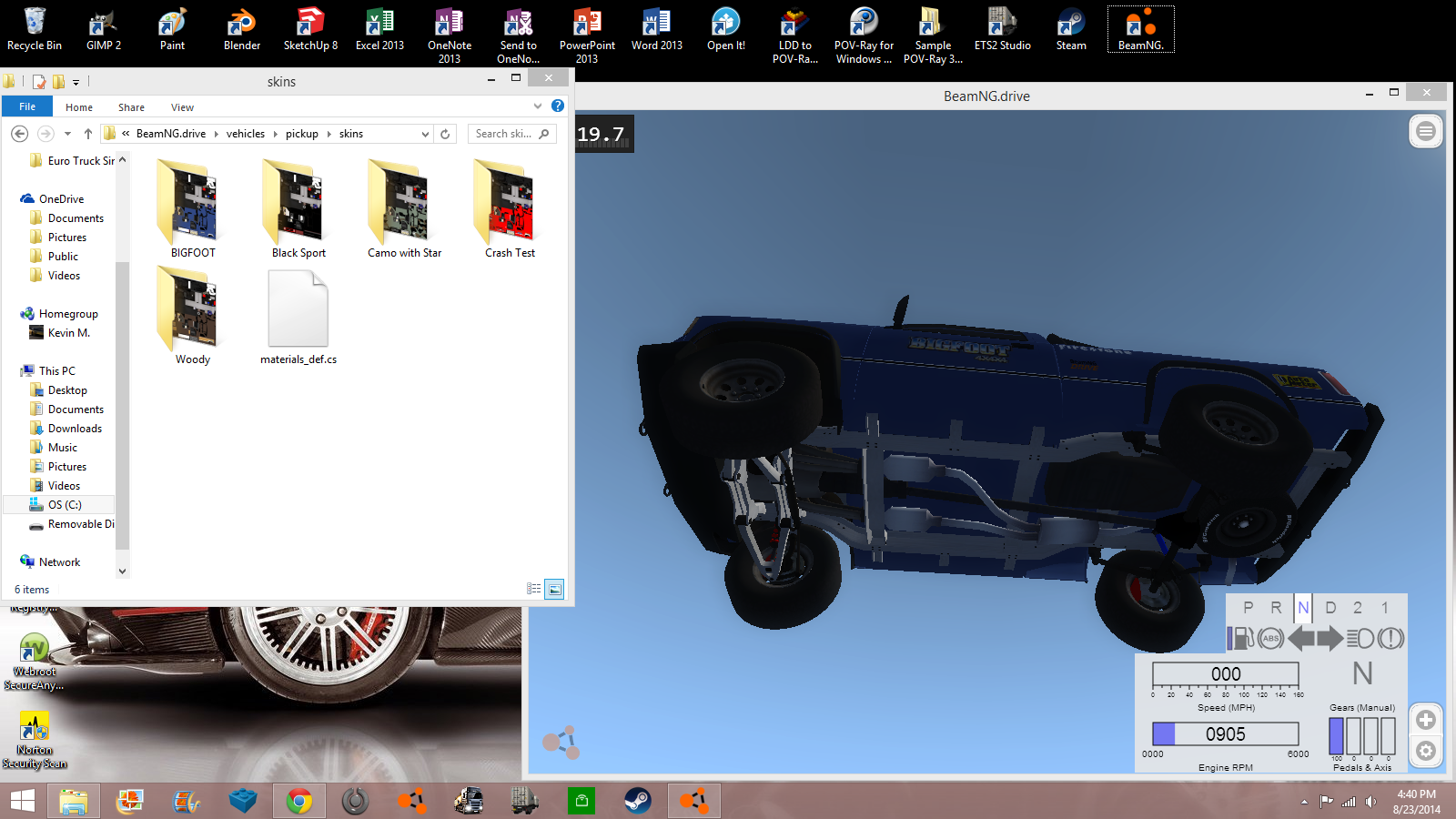1456x819 pixels.
Task: Click the Engine RPM bar
Action: 1226,733
